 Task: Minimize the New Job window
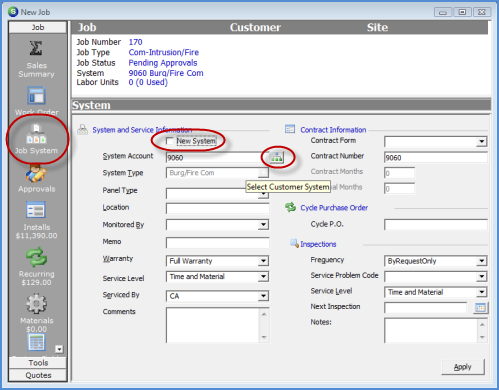coord(443,12)
